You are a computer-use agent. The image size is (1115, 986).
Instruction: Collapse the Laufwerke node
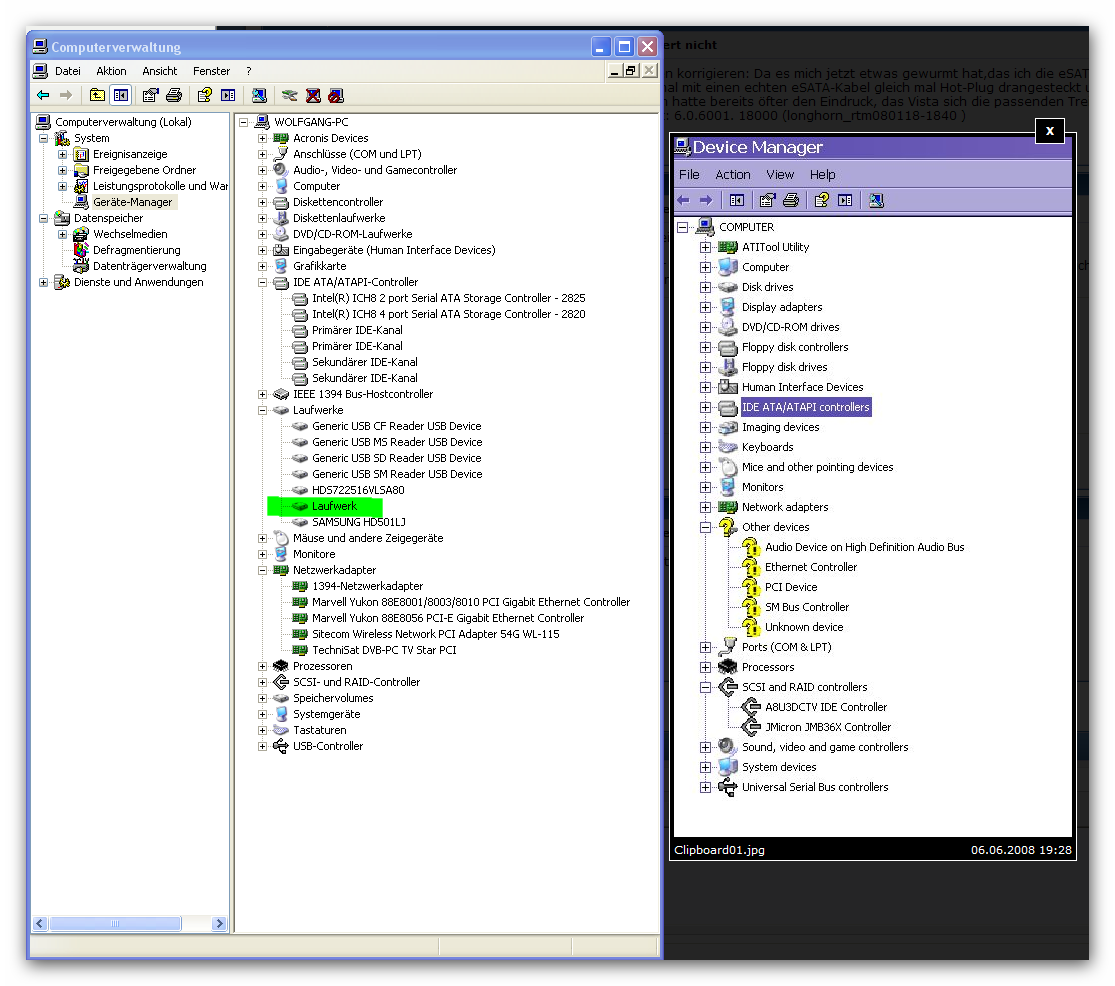(x=262, y=410)
